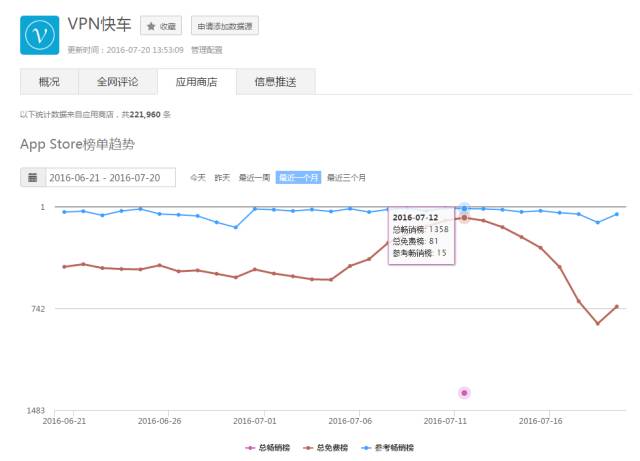Viewport: 640px width, 461px height.
Task: Click the star 收藏 favorite button
Action: [x=161, y=26]
